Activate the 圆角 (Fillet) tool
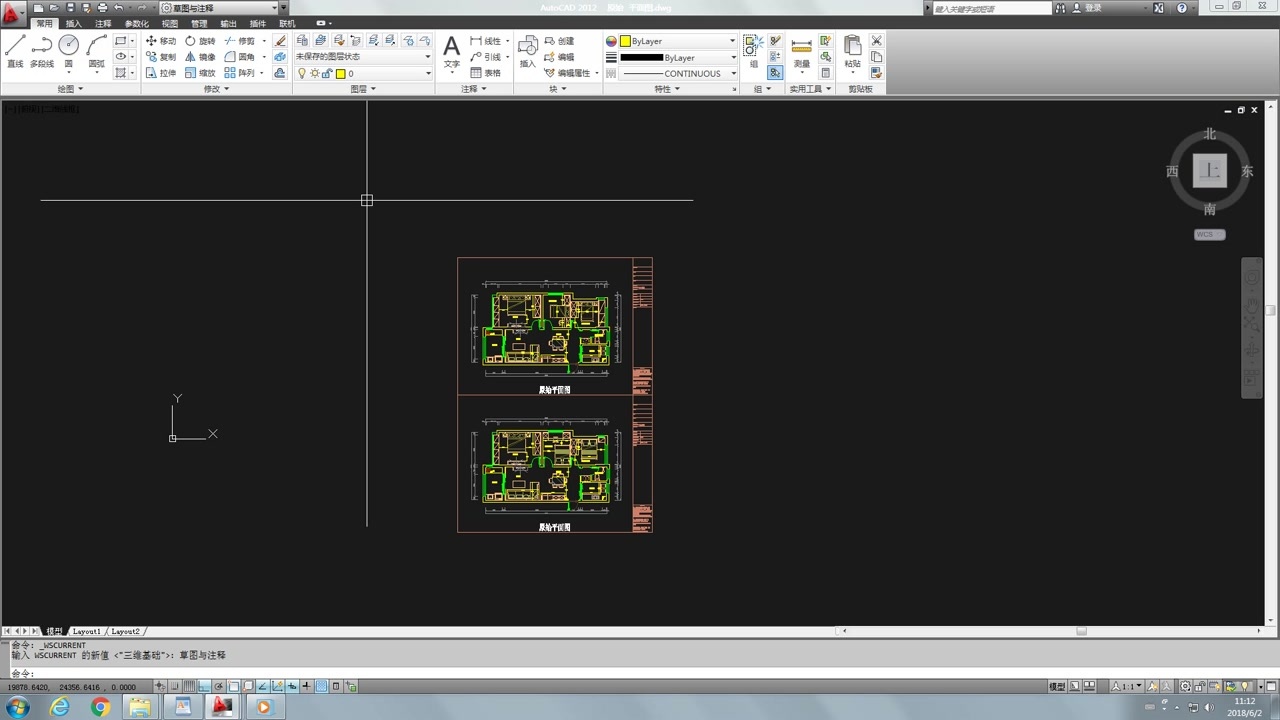Image resolution: width=1280 pixels, height=720 pixels. [240, 57]
